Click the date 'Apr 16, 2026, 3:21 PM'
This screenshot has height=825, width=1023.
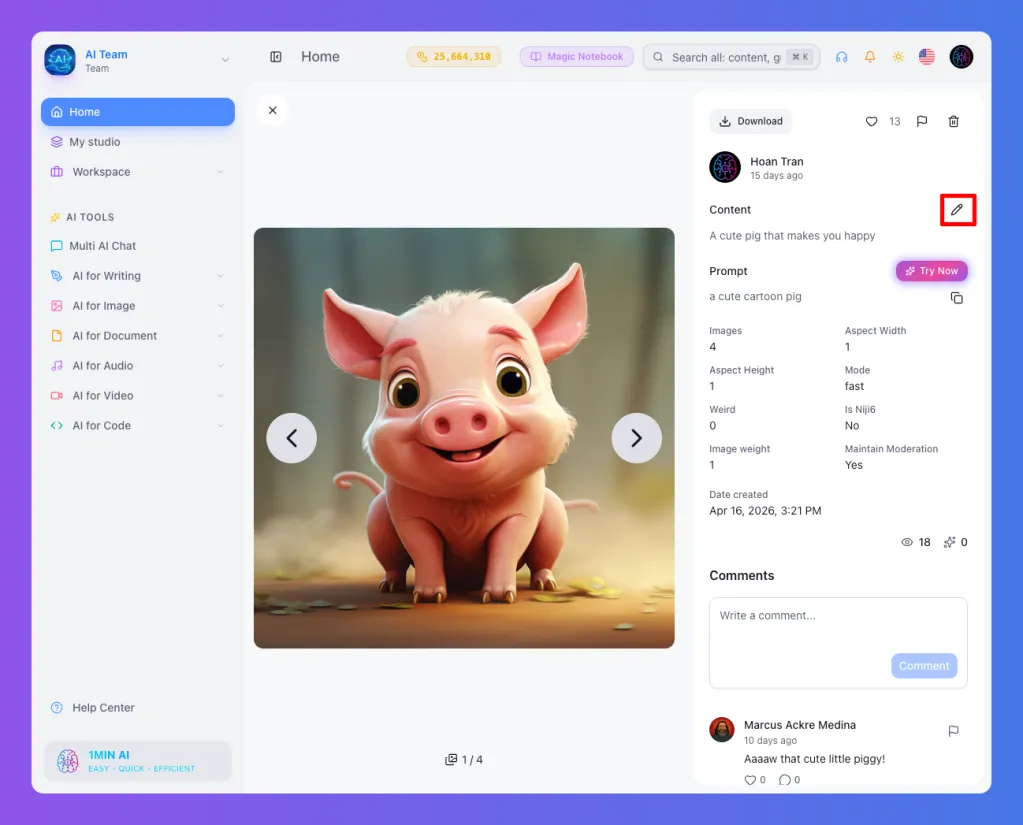pyautogui.click(x=765, y=511)
